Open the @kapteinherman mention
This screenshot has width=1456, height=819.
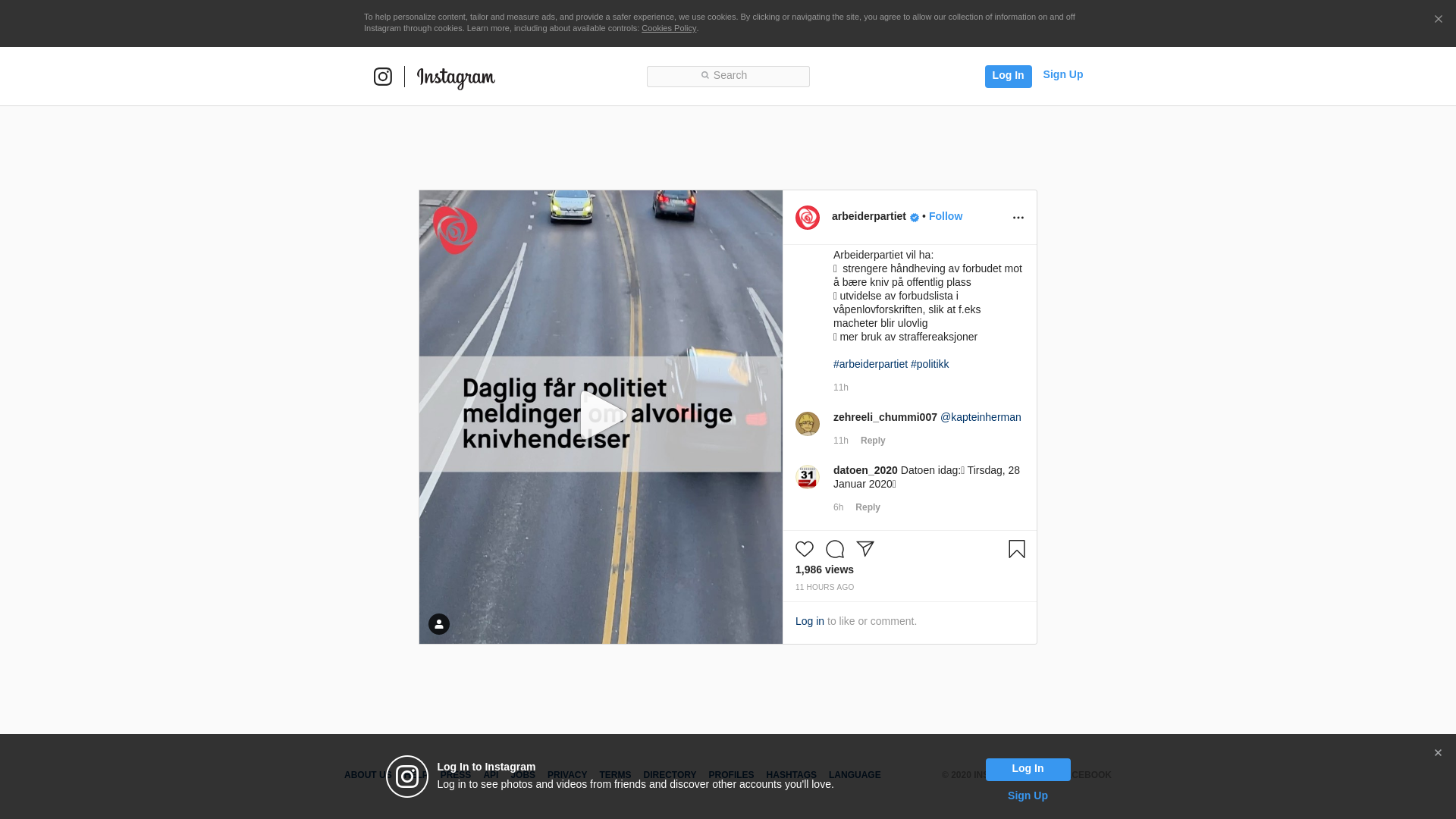point(981,417)
